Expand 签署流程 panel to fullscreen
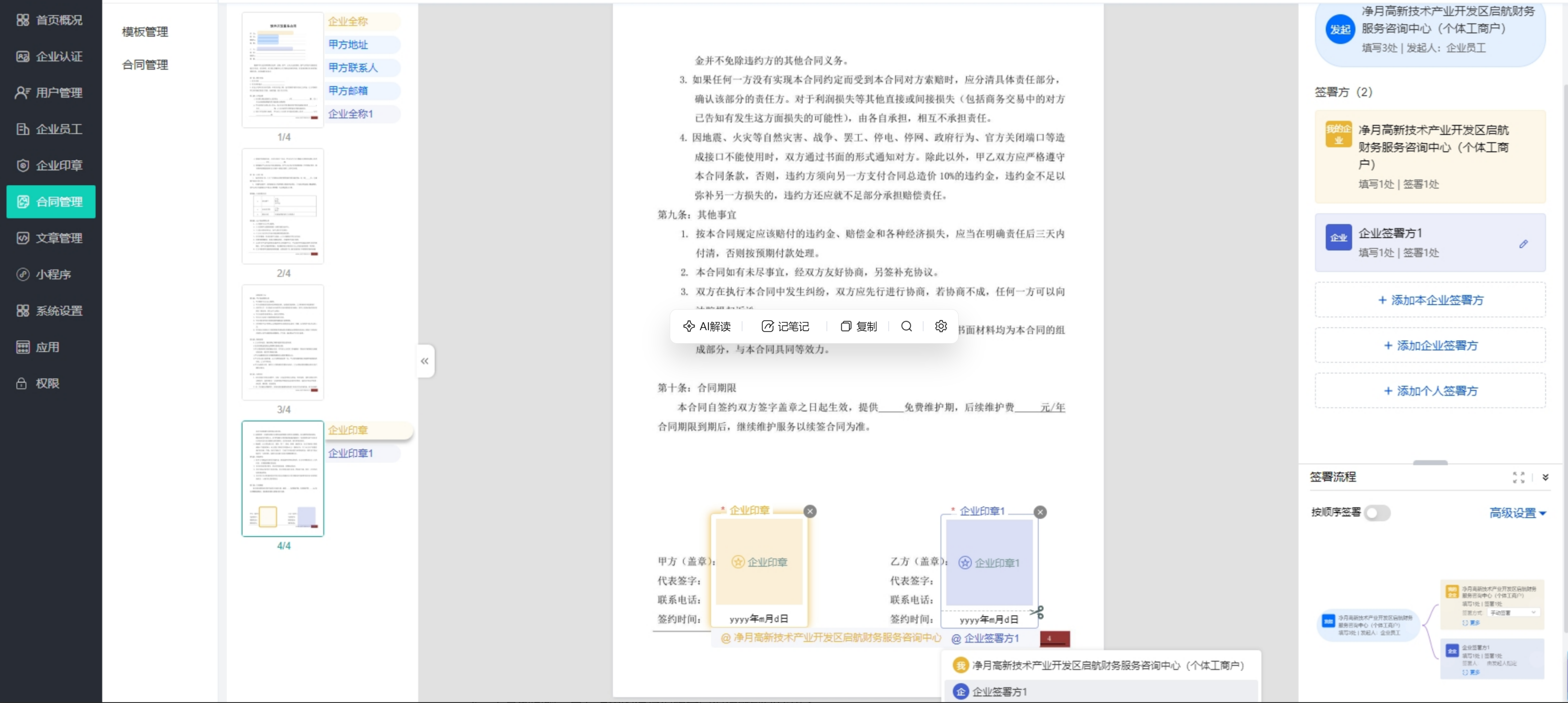Screen dimensions: 1568x703 pos(1518,477)
